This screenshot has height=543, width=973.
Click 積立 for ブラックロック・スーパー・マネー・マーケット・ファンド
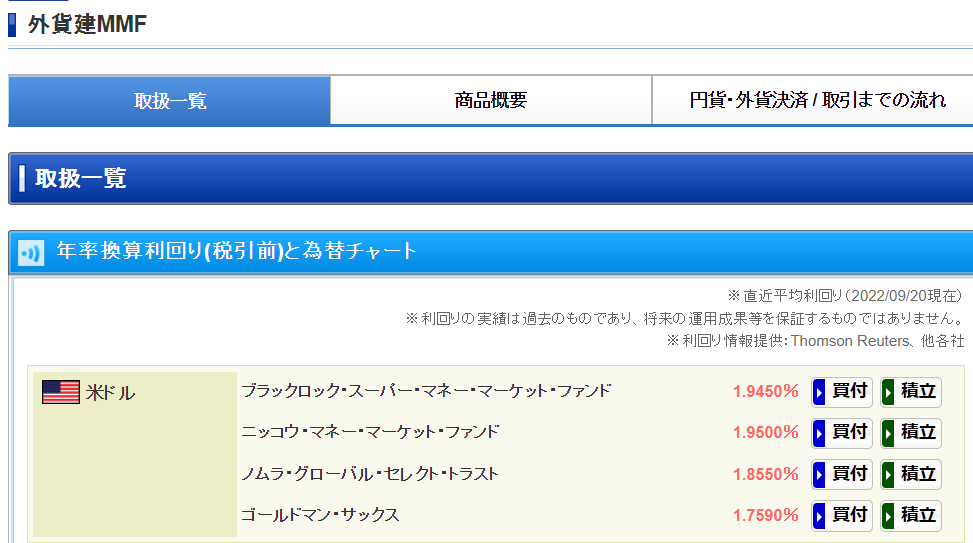[911, 392]
